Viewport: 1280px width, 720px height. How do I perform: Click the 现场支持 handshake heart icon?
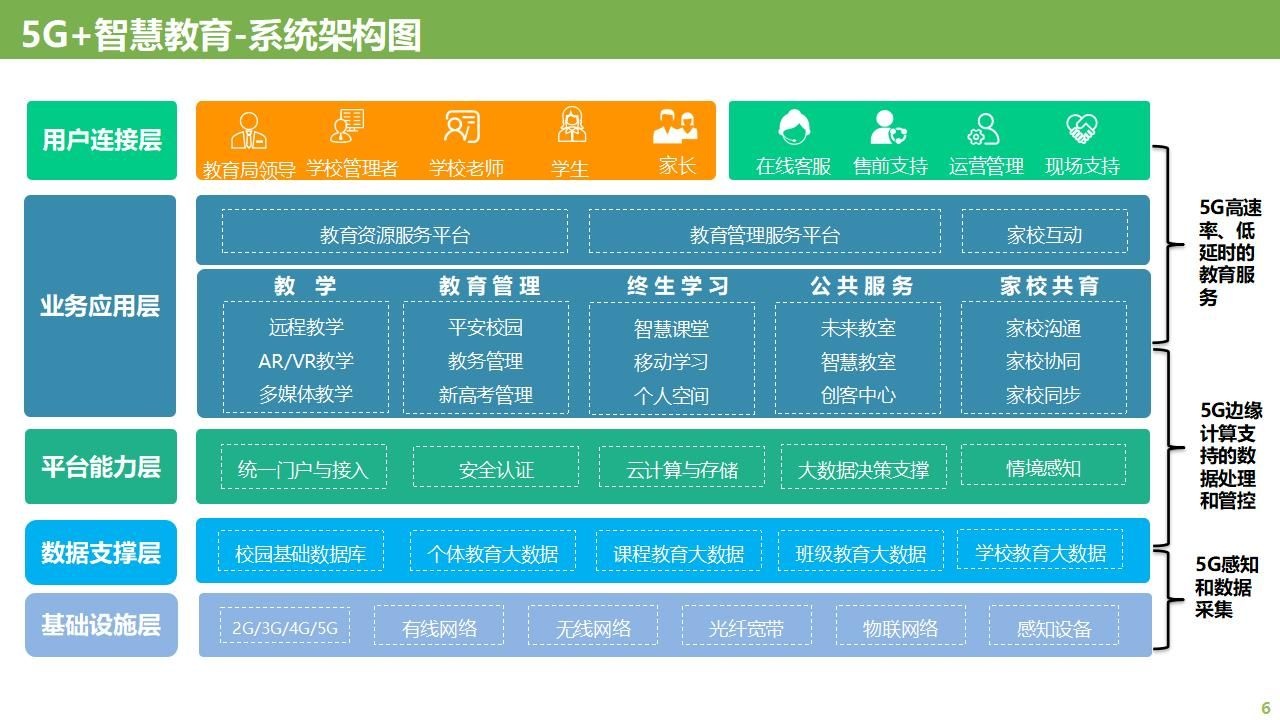pyautogui.click(x=1082, y=129)
